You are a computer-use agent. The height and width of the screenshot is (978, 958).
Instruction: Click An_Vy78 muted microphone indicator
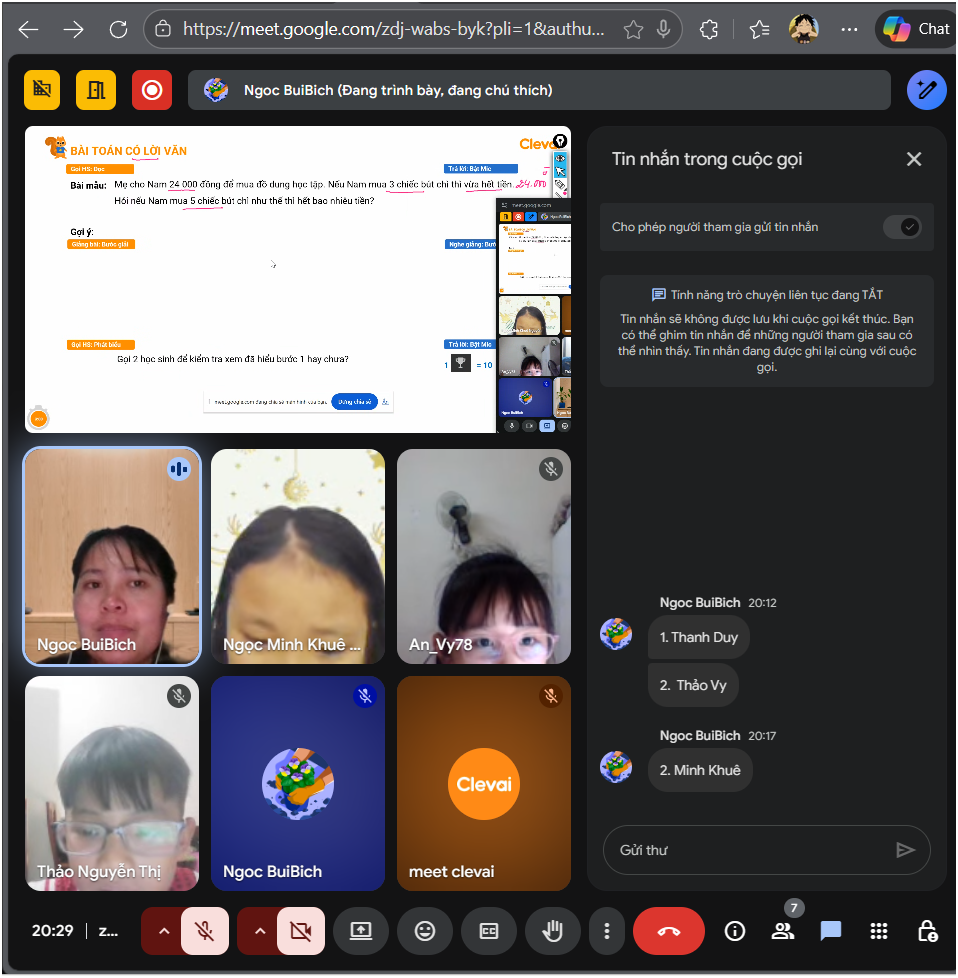tap(551, 468)
